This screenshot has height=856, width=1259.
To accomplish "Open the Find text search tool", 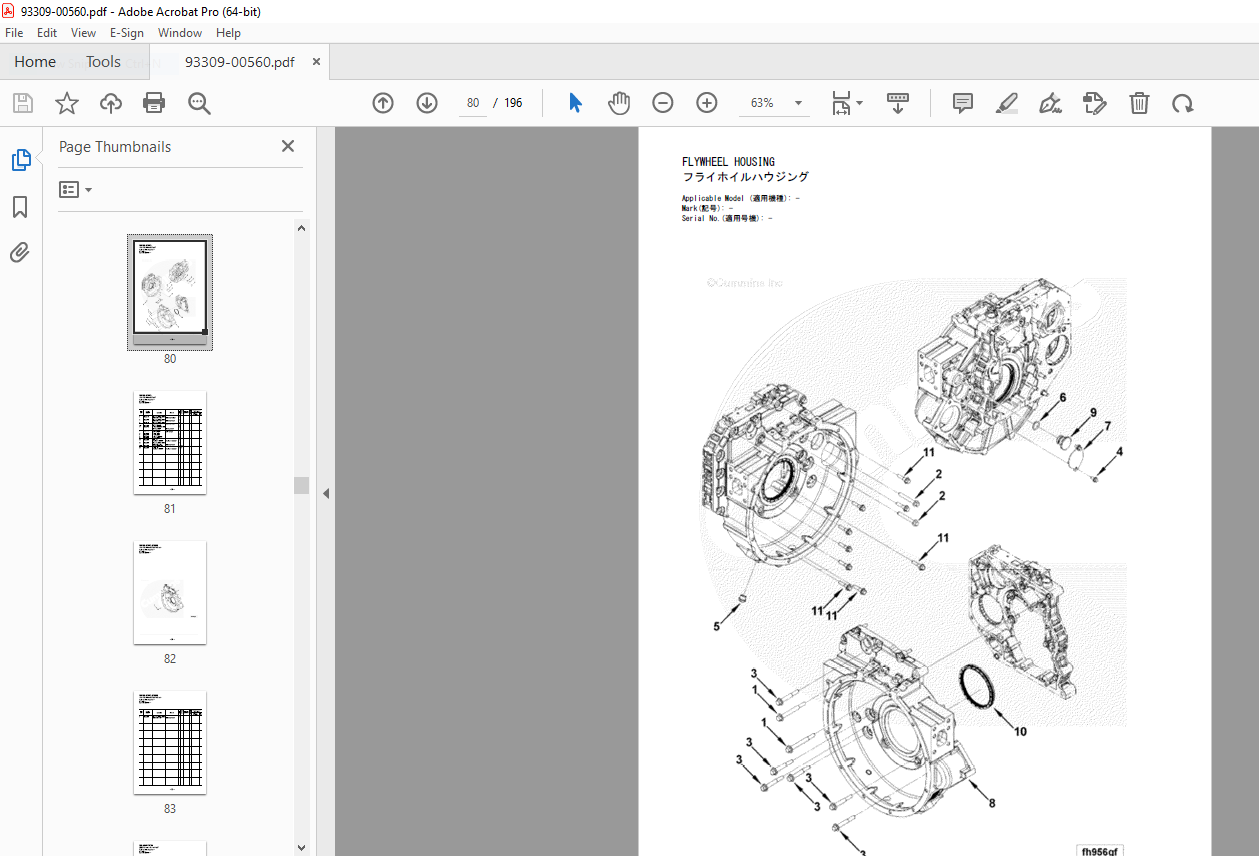I will tap(199, 103).
